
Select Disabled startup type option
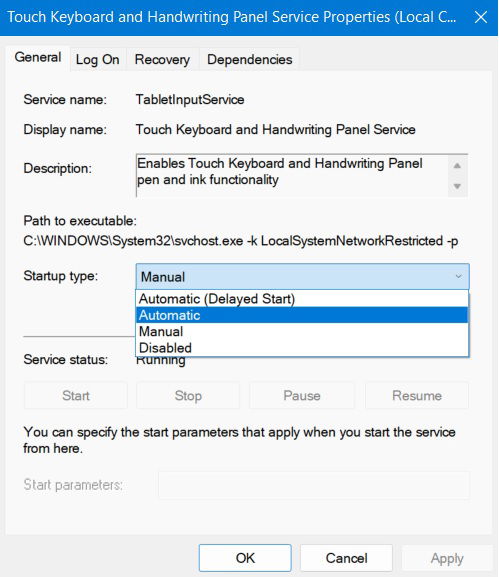pyautogui.click(x=302, y=347)
